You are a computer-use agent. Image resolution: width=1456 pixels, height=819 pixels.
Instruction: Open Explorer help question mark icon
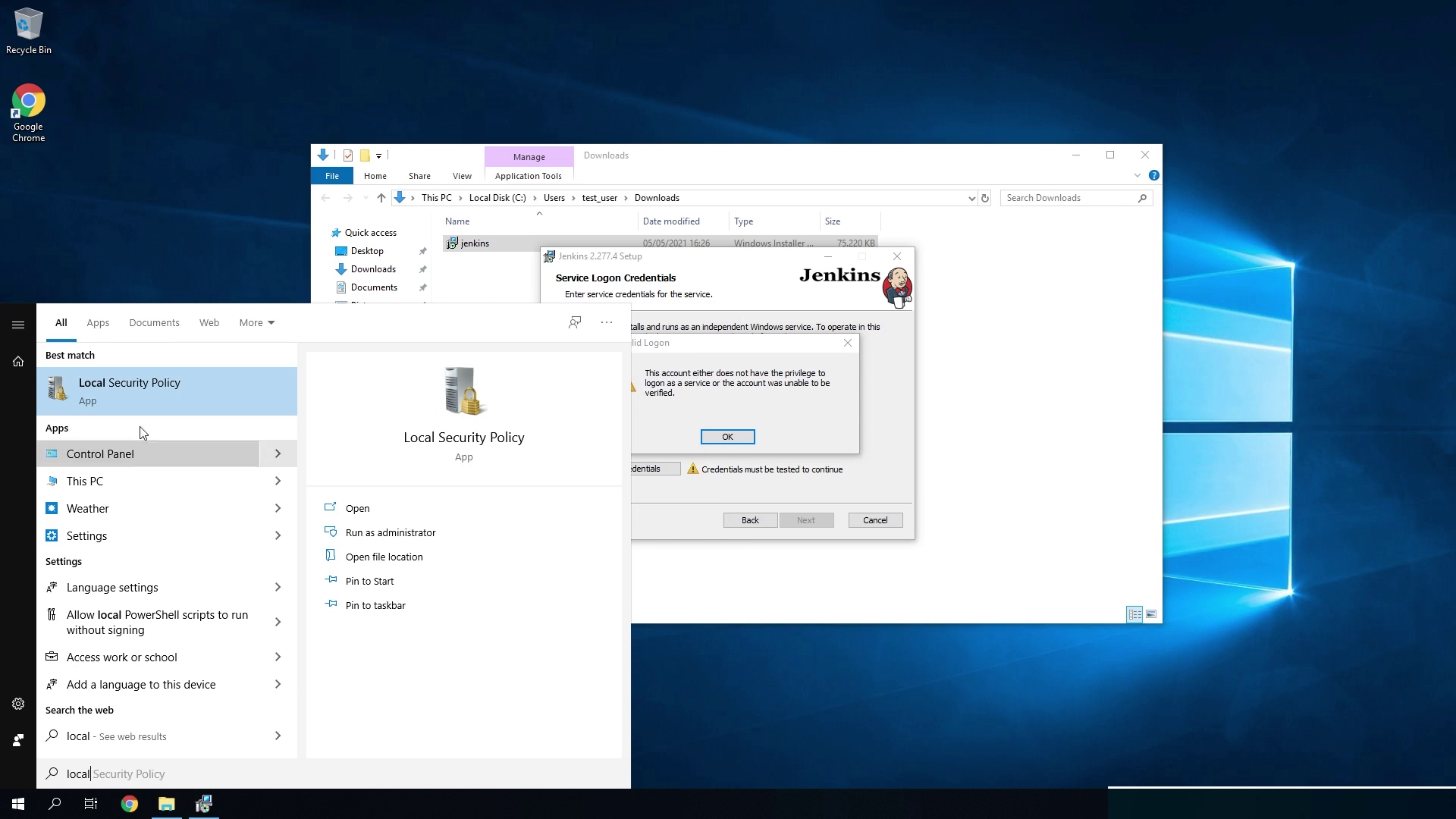click(x=1153, y=175)
